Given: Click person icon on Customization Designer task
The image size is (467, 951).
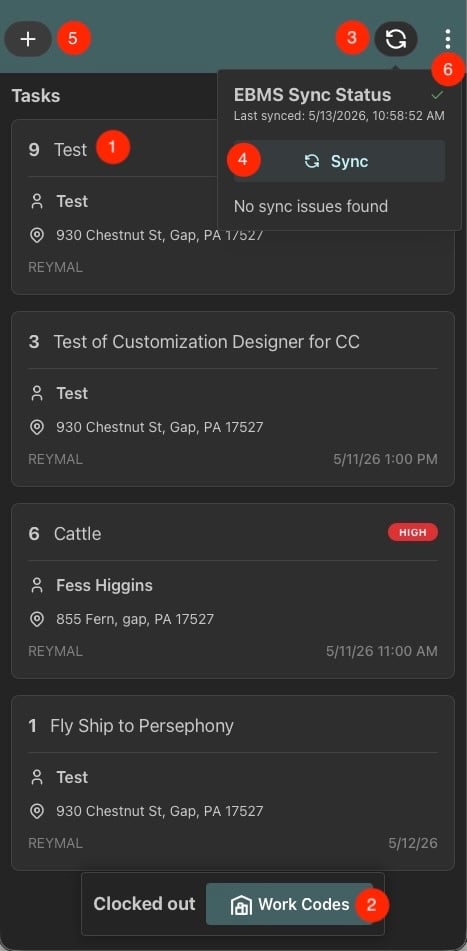Looking at the screenshot, I should (37, 393).
